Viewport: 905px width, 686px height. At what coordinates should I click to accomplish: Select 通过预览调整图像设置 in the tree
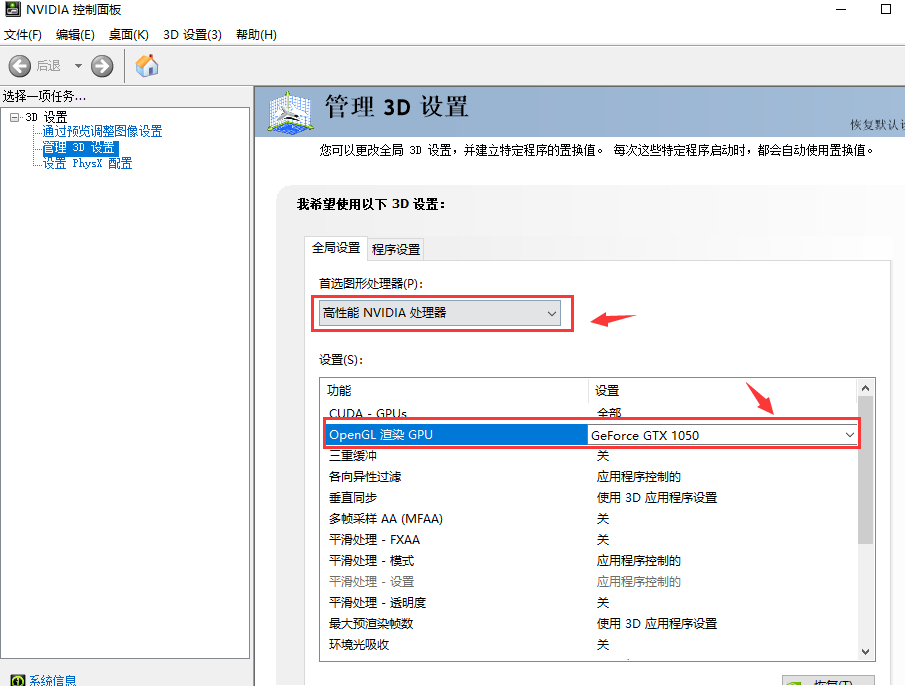coord(102,132)
